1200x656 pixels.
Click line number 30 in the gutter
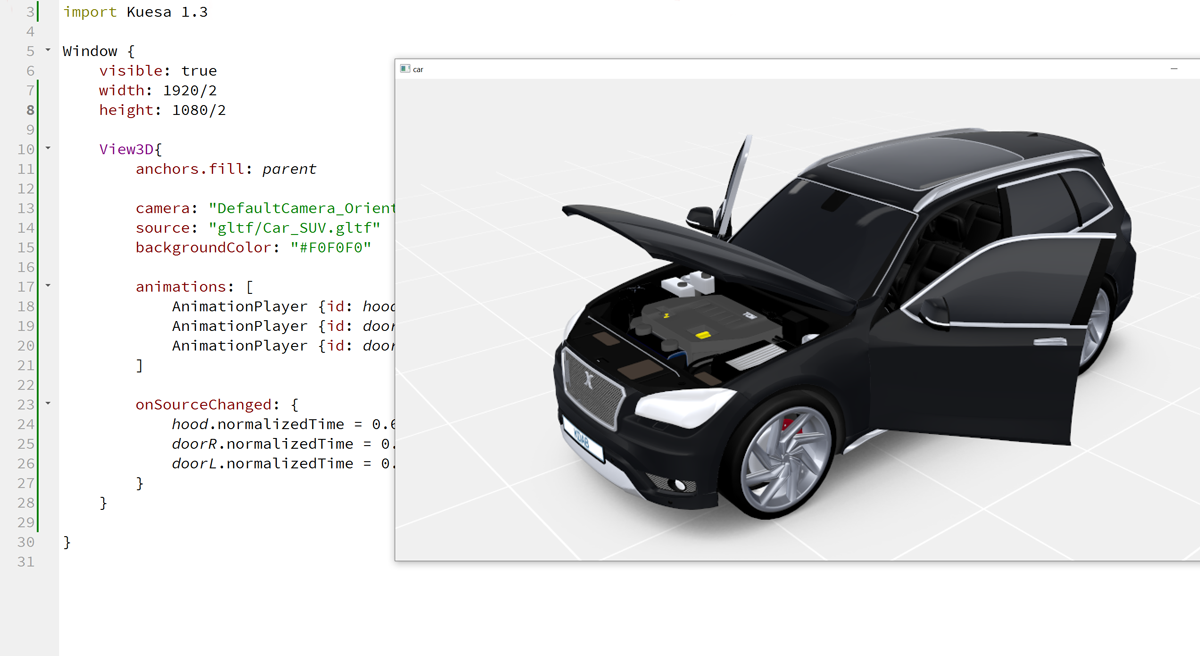tap(26, 542)
